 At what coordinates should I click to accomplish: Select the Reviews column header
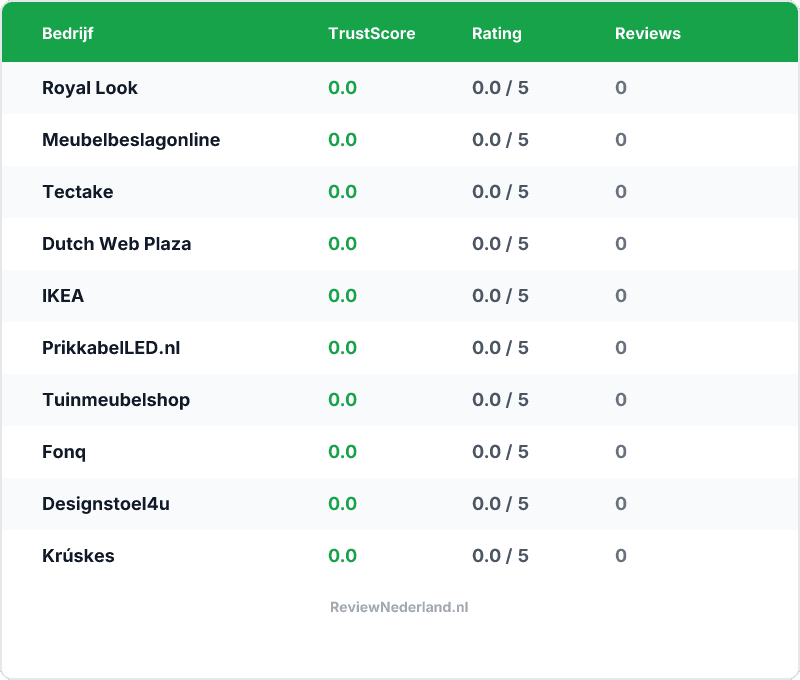pos(647,33)
